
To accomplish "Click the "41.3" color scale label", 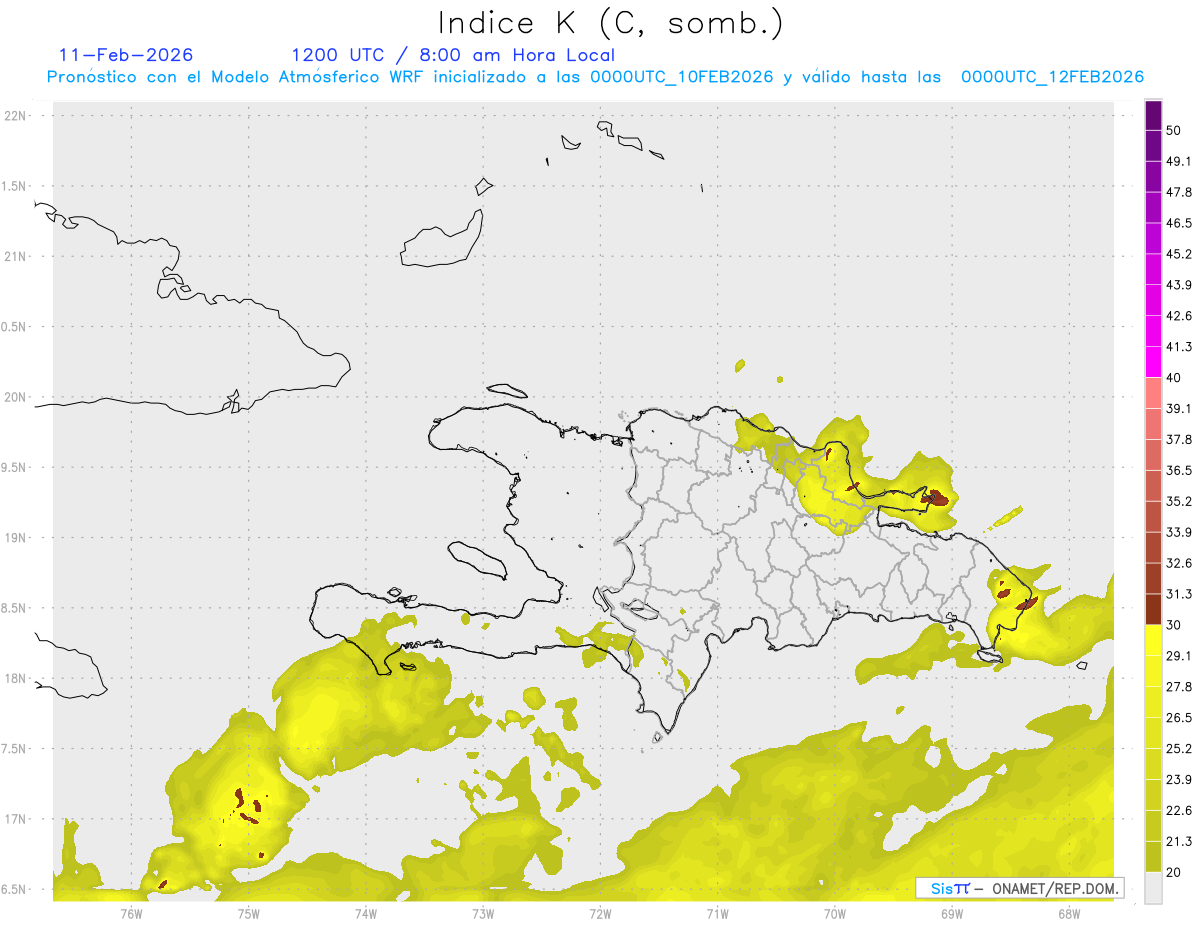I will 1180,347.
